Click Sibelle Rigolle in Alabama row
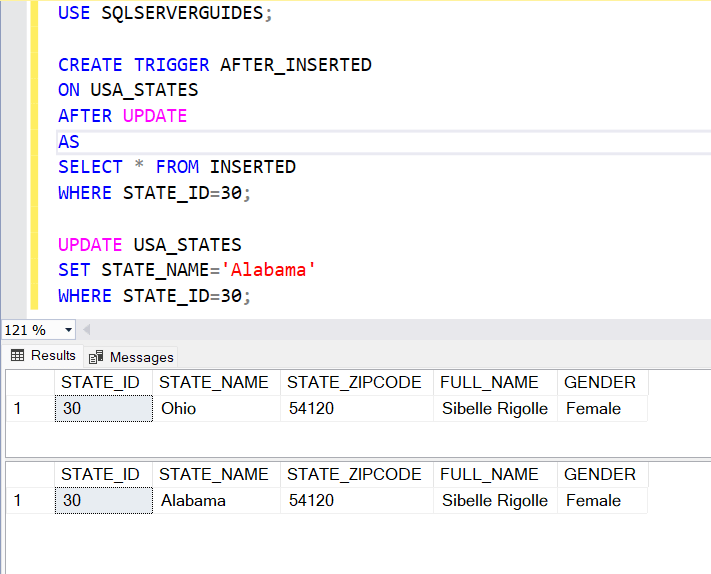This screenshot has width=711, height=574. pyautogui.click(x=495, y=501)
